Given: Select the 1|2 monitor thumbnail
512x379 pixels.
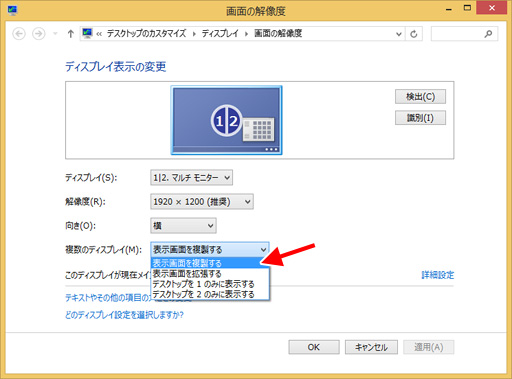Looking at the screenshot, I should pos(226,120).
